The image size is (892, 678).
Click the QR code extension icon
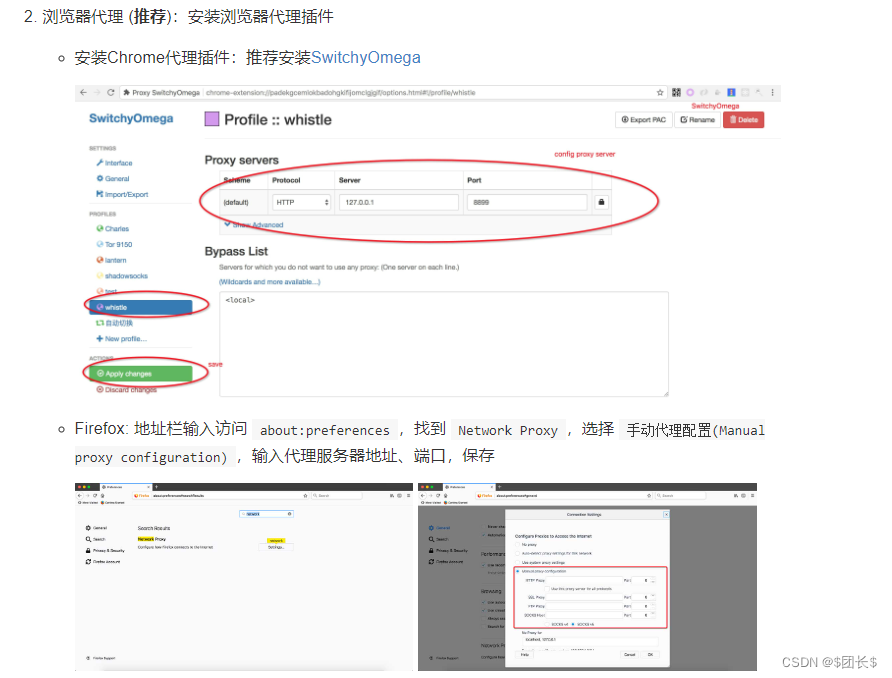(x=676, y=92)
